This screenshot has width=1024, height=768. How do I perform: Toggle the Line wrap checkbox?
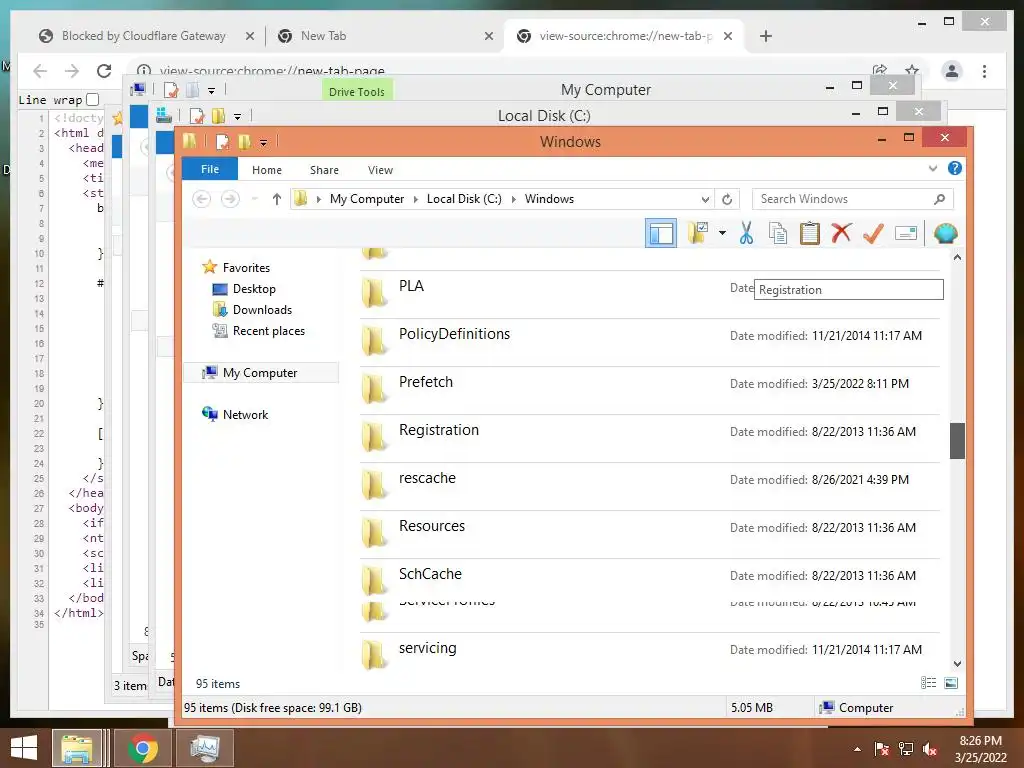pos(93,99)
